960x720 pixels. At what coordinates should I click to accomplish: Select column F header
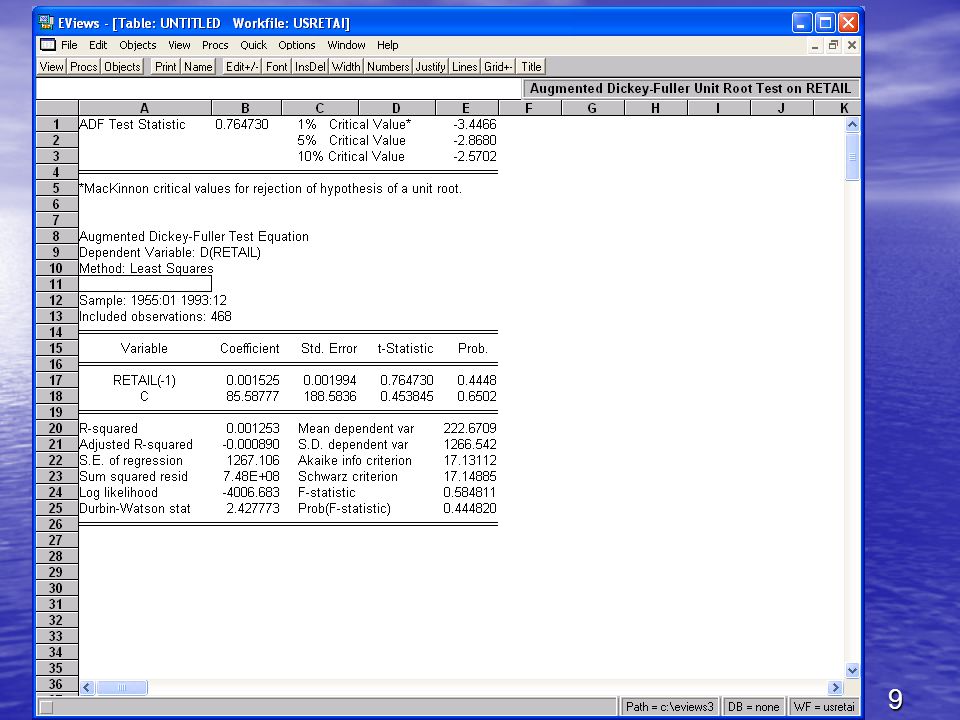pos(529,108)
